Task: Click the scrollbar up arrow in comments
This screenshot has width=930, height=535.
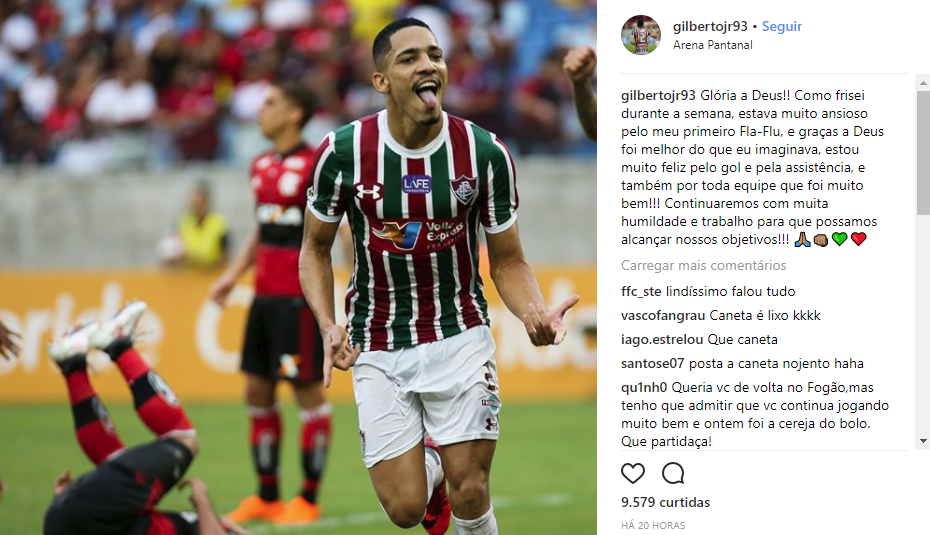Action: [x=923, y=84]
